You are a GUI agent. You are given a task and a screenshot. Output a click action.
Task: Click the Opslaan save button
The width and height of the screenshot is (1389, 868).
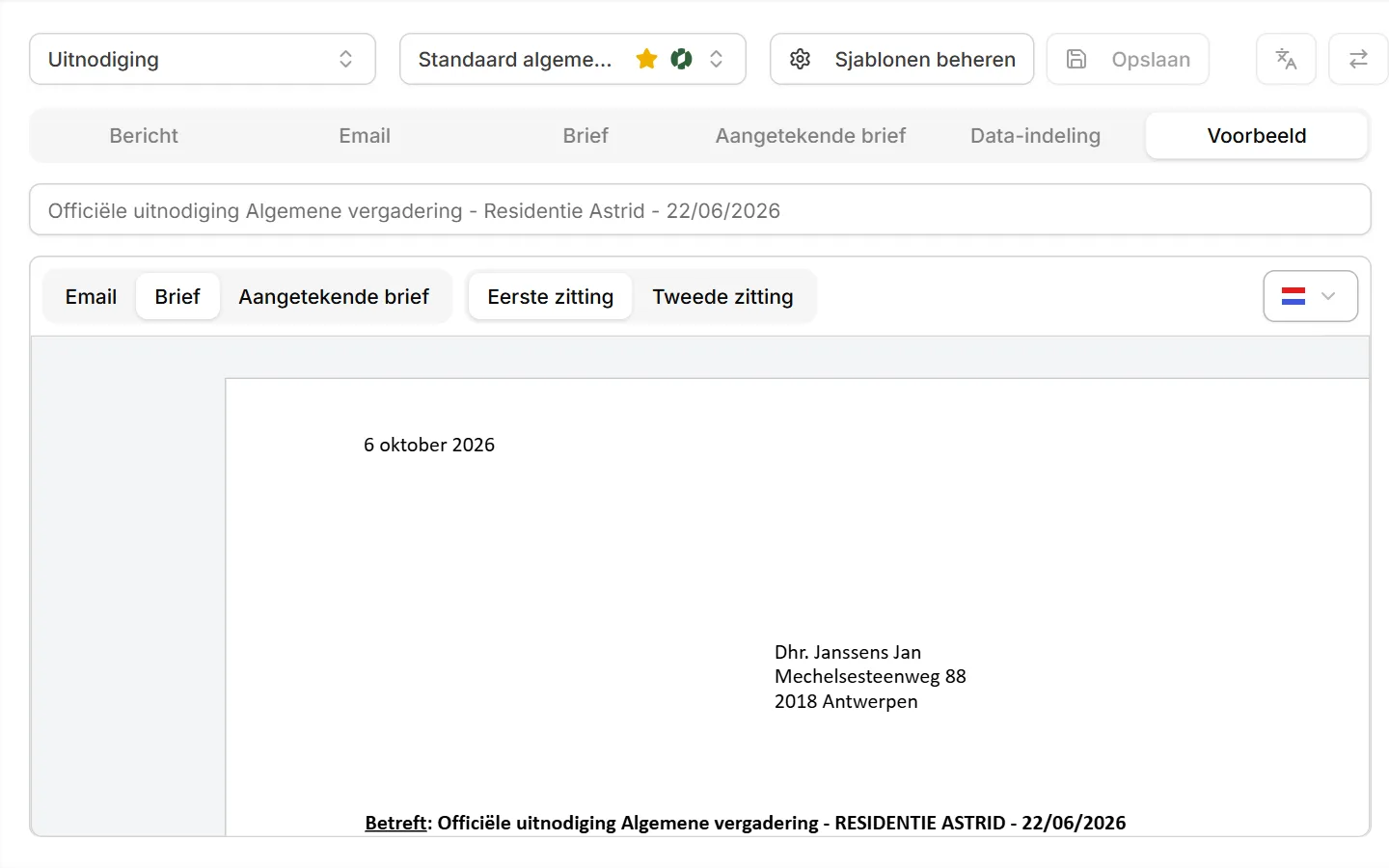pyautogui.click(x=1128, y=59)
